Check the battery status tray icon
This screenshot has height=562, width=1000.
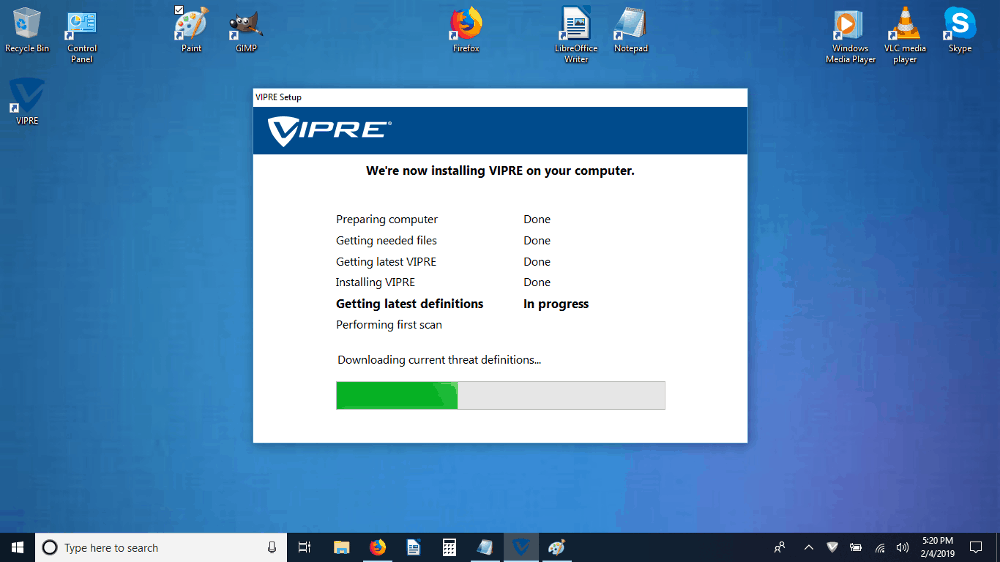point(856,547)
